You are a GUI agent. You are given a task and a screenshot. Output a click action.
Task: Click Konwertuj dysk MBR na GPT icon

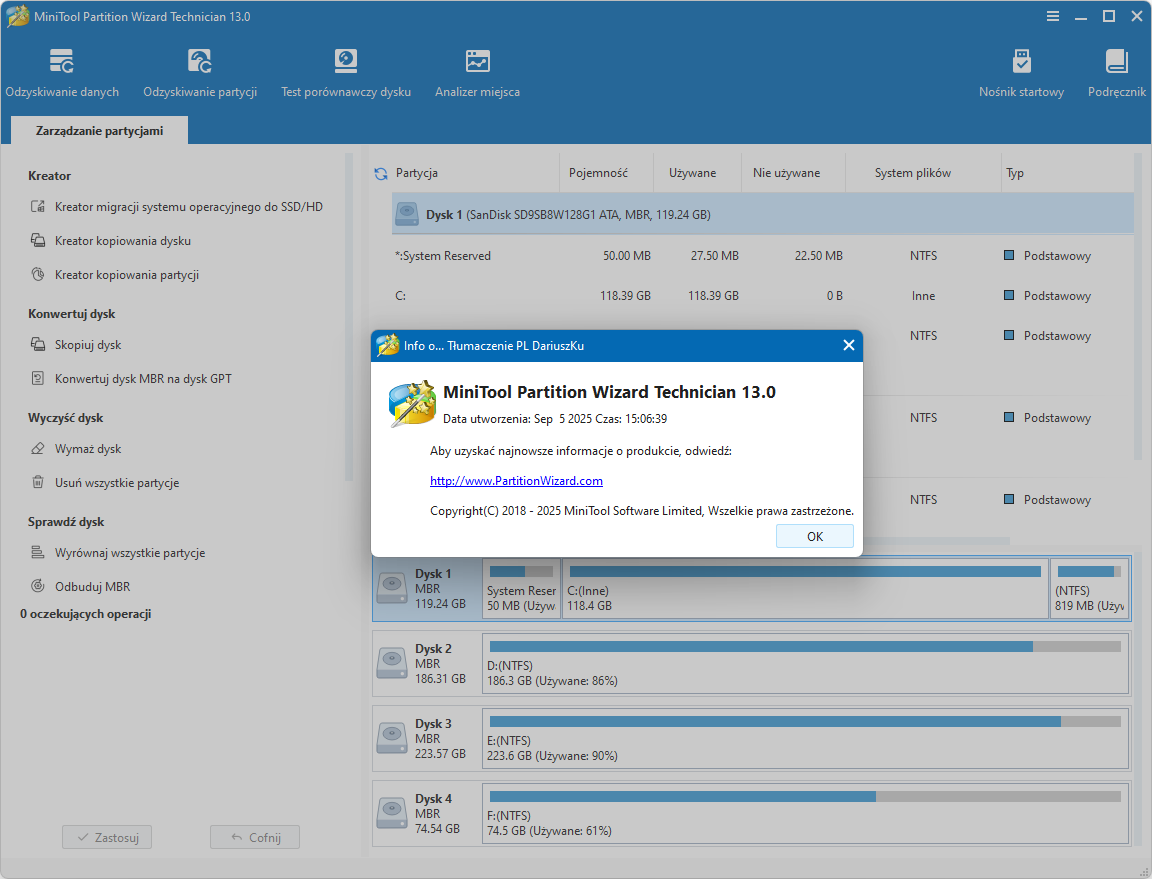click(x=37, y=378)
